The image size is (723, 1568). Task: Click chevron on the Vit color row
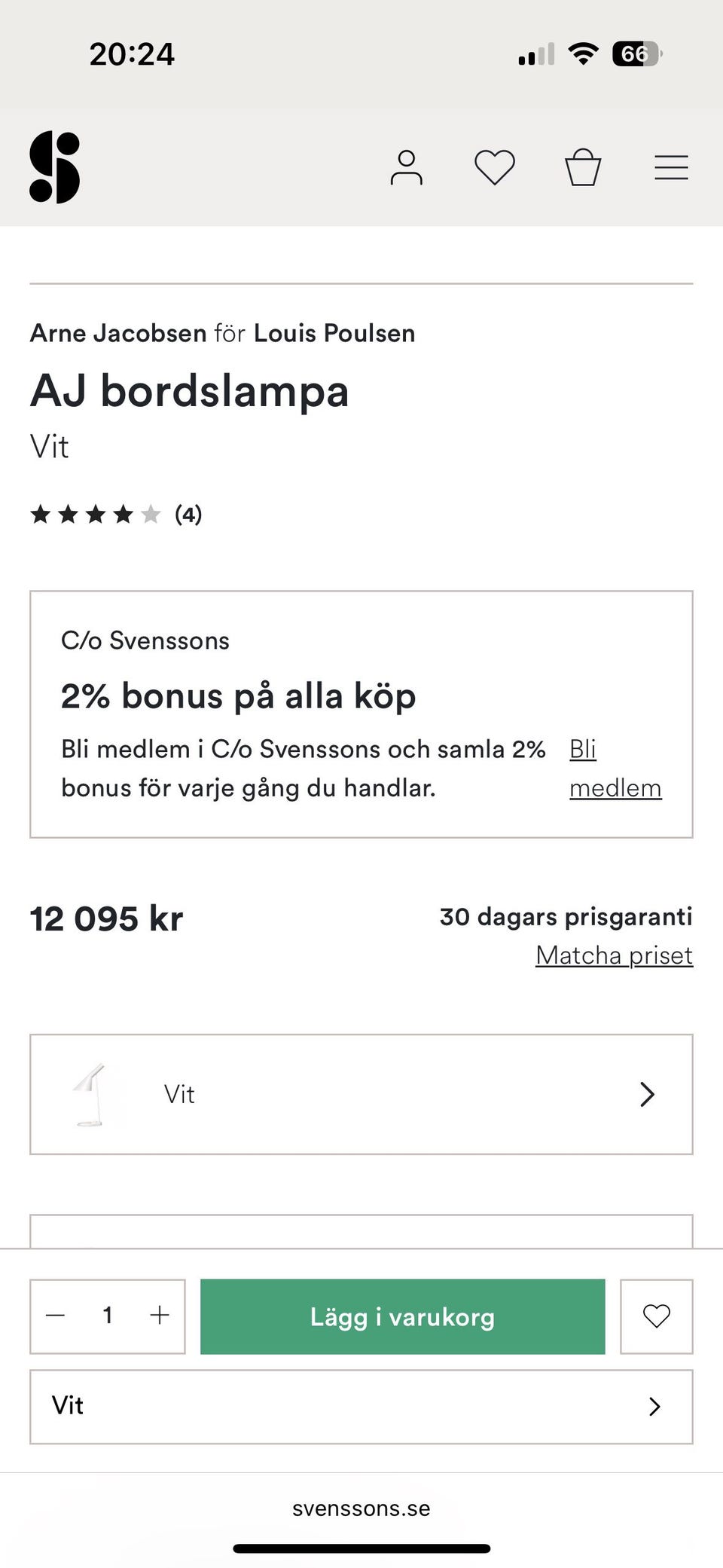647,1094
